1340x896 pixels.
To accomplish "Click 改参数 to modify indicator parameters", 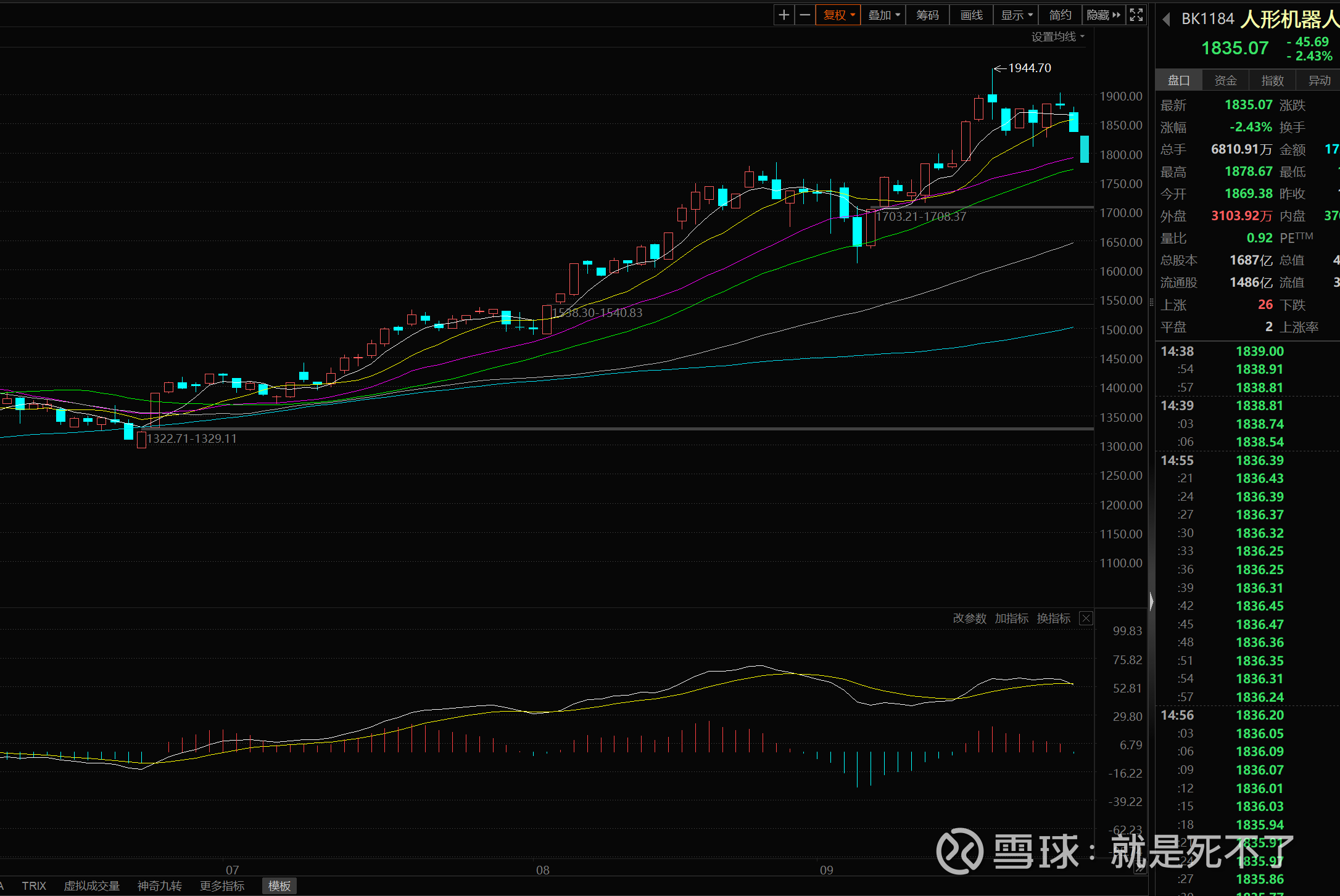I will 969,619.
